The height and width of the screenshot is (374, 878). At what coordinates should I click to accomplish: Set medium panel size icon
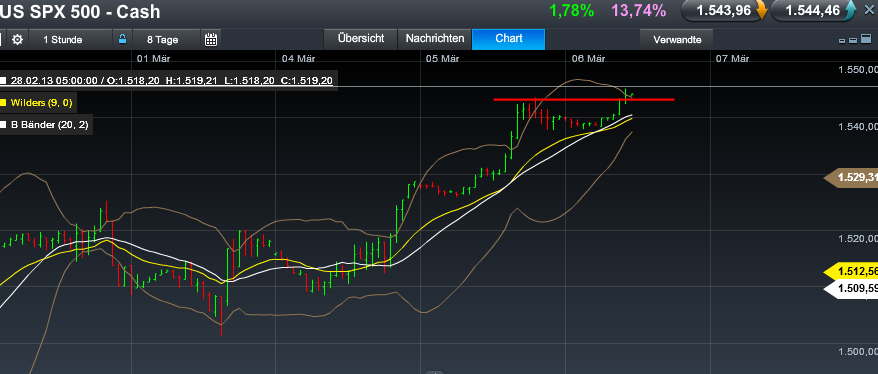(853, 40)
